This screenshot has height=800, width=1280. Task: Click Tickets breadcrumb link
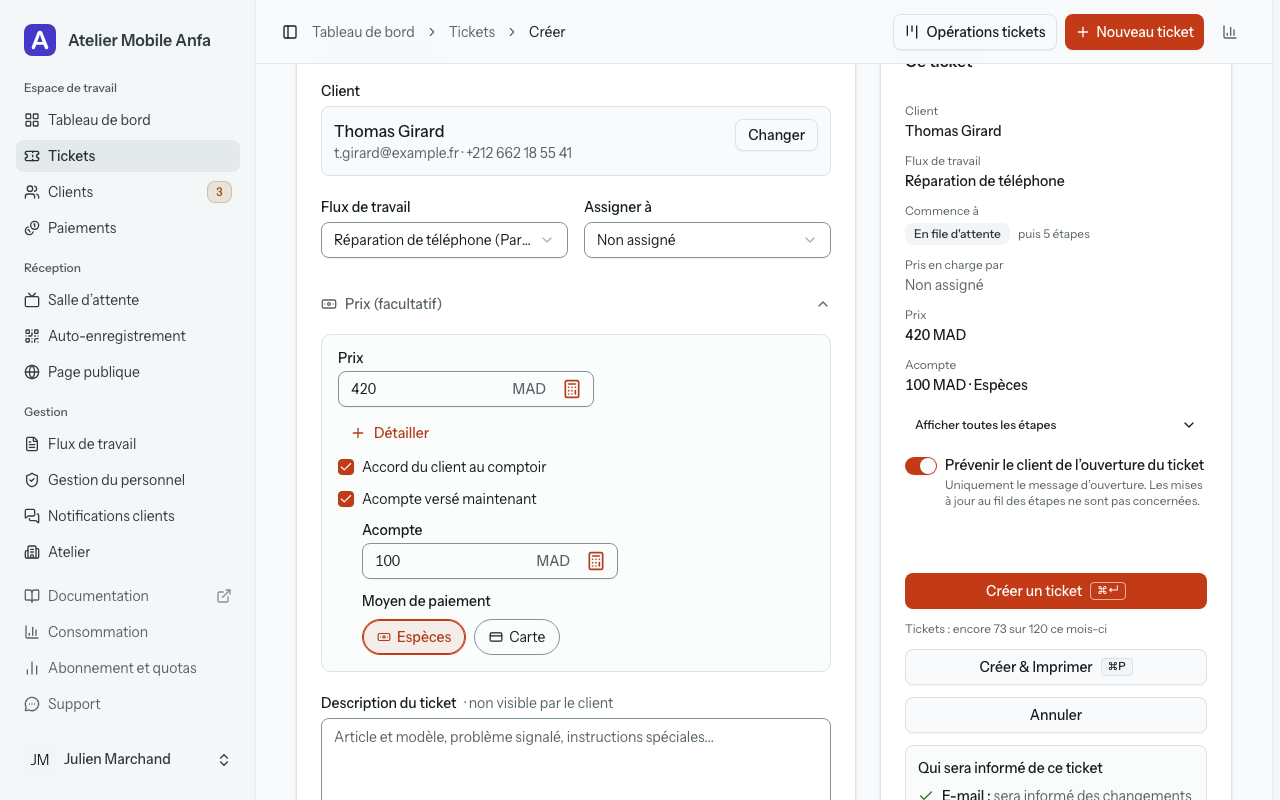(x=472, y=32)
